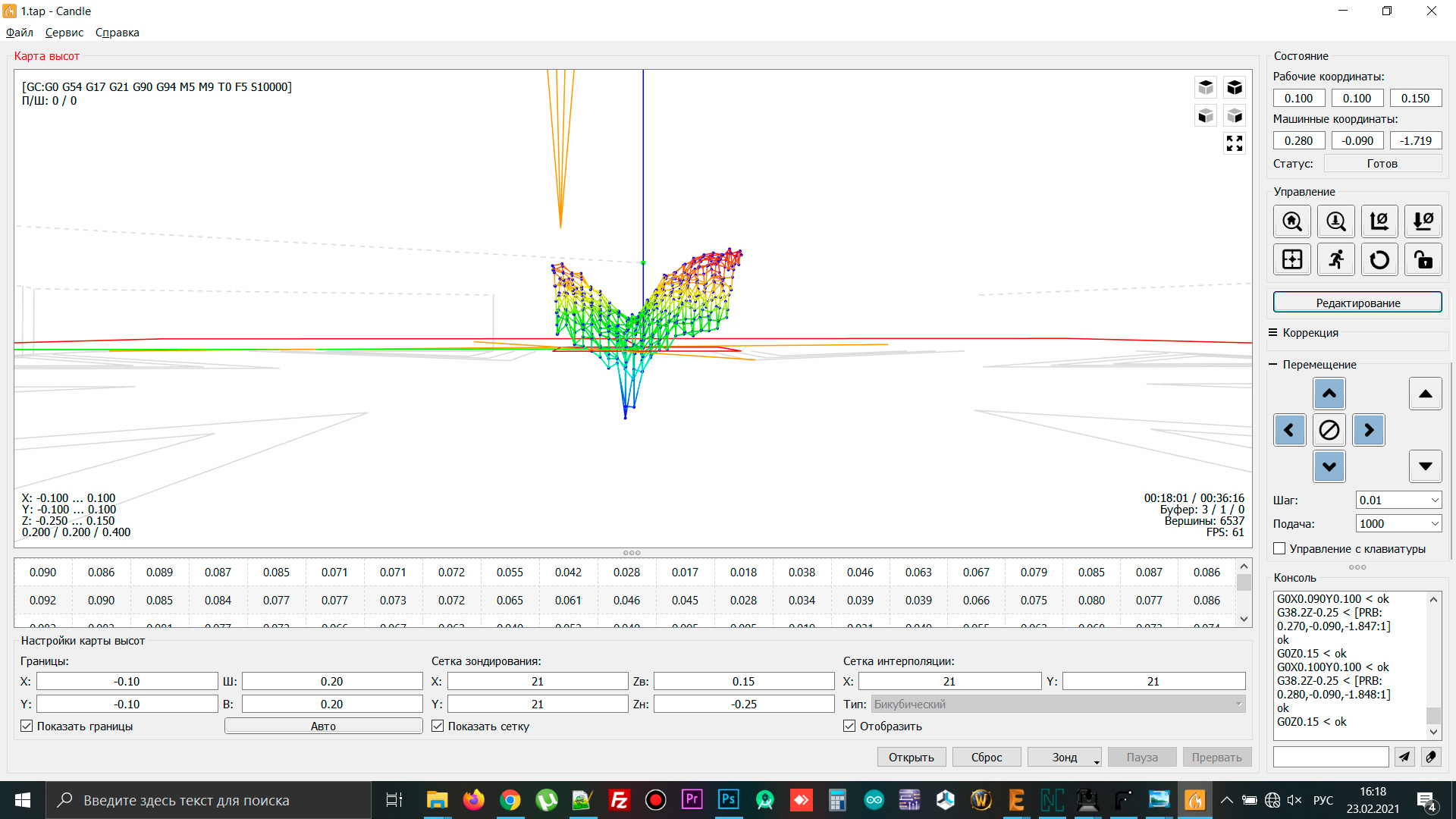Screen dimensions: 1456x819
Task: Click the Границы X input field
Action: tap(127, 682)
